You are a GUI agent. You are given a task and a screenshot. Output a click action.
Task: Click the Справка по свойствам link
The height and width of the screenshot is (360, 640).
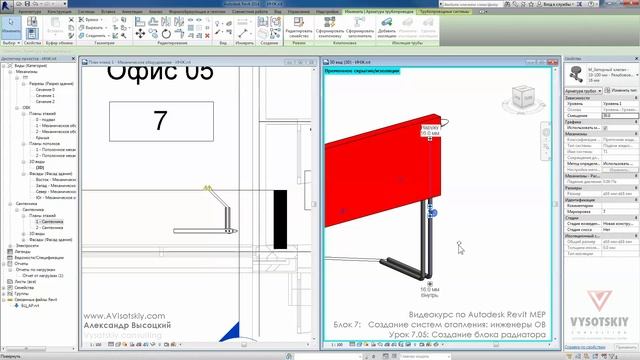pos(585,347)
